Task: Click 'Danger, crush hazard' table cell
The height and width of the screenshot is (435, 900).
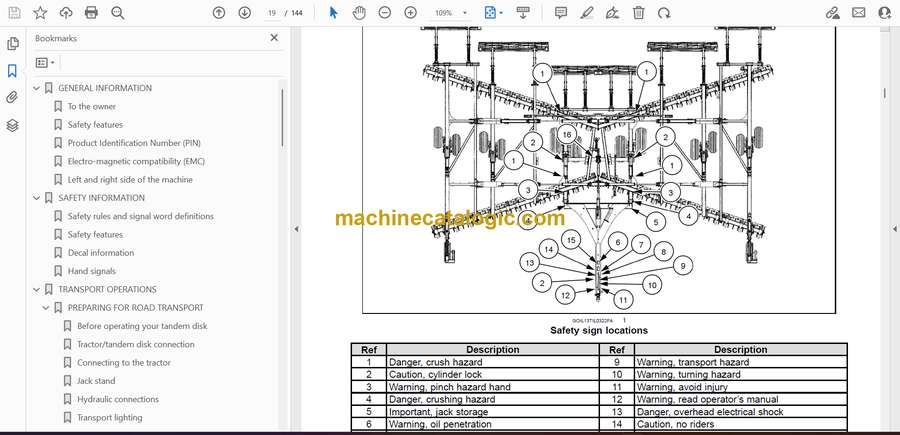Action: tap(493, 362)
